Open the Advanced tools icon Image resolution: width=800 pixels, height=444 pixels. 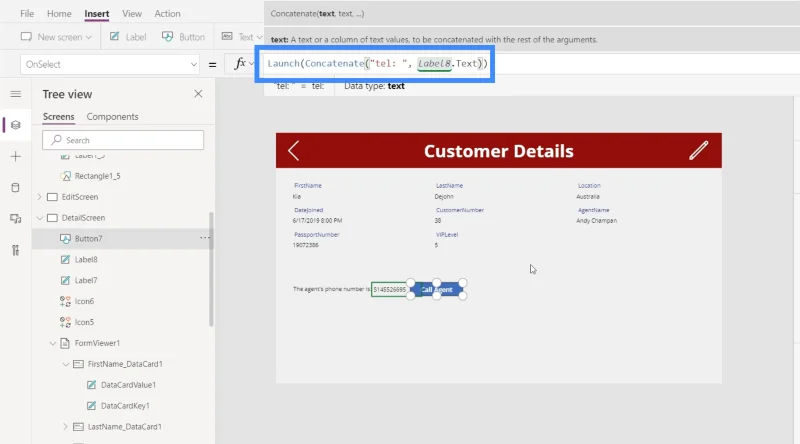pyautogui.click(x=16, y=250)
